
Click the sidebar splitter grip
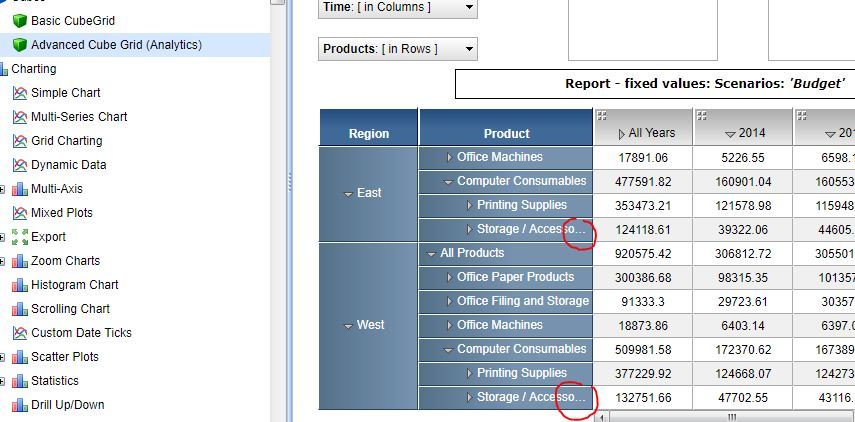click(x=290, y=182)
